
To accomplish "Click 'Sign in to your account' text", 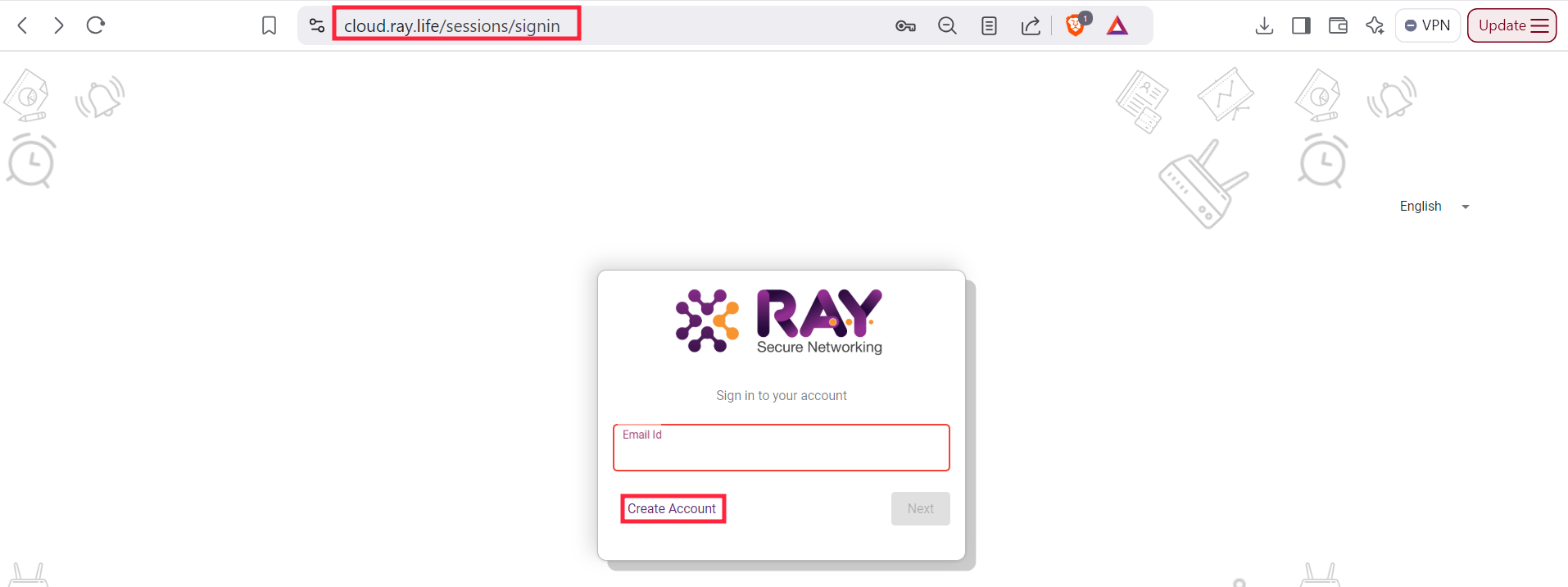I will pyautogui.click(x=782, y=396).
